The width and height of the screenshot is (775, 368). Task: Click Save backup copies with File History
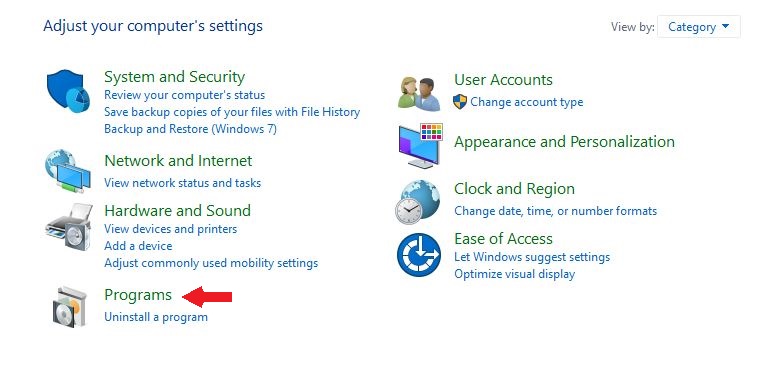[232, 112]
